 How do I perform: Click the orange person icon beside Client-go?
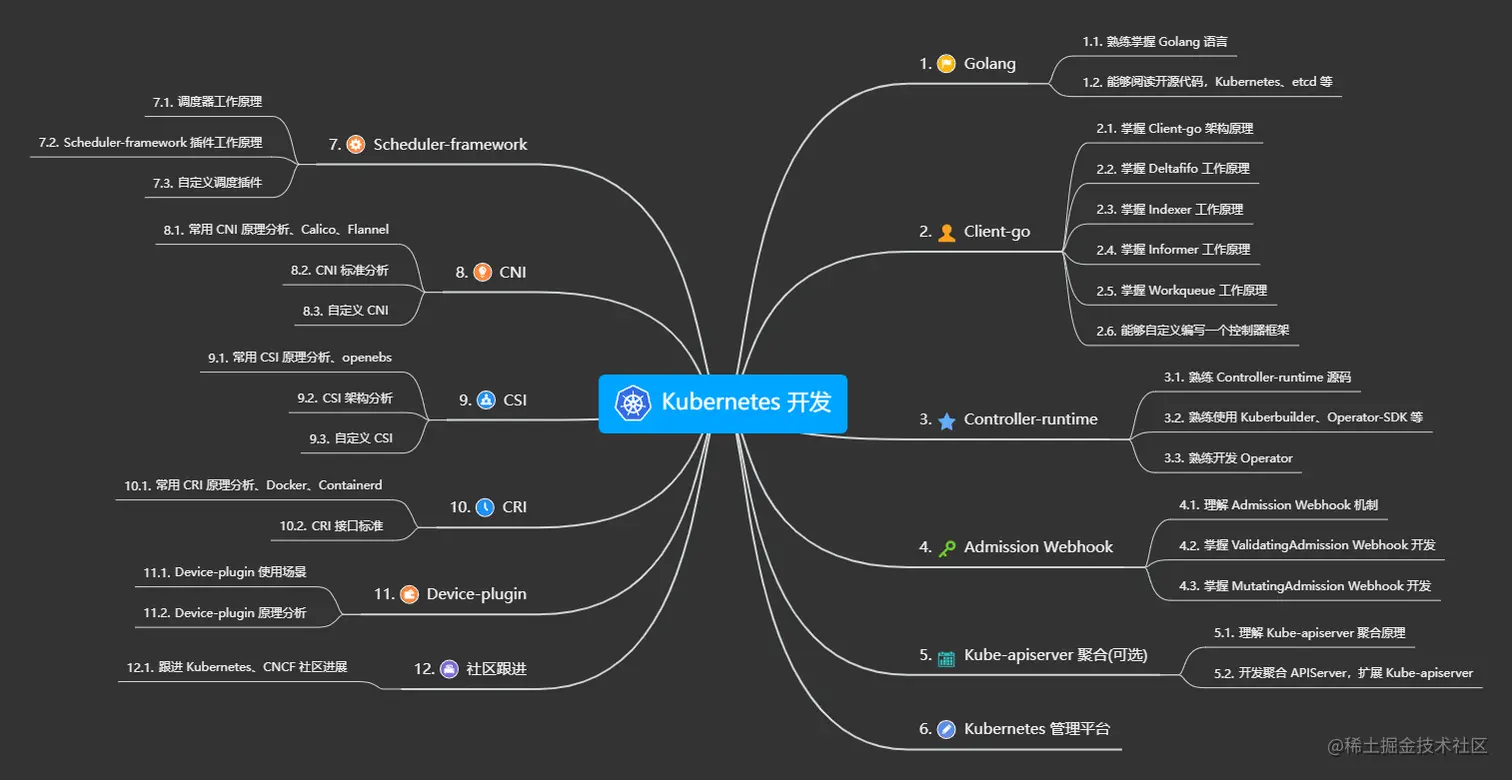click(946, 232)
